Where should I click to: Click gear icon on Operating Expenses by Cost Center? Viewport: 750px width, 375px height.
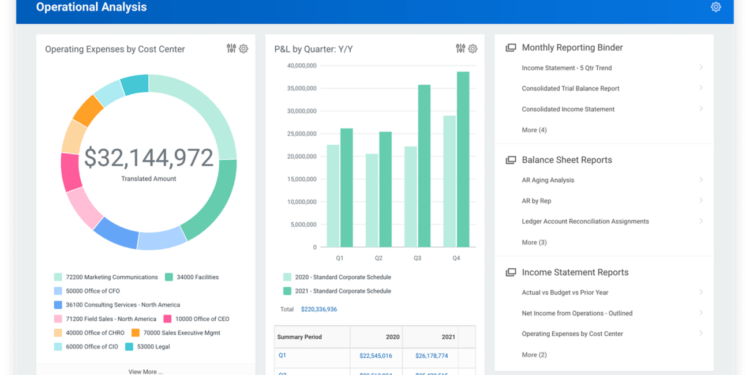coord(243,48)
